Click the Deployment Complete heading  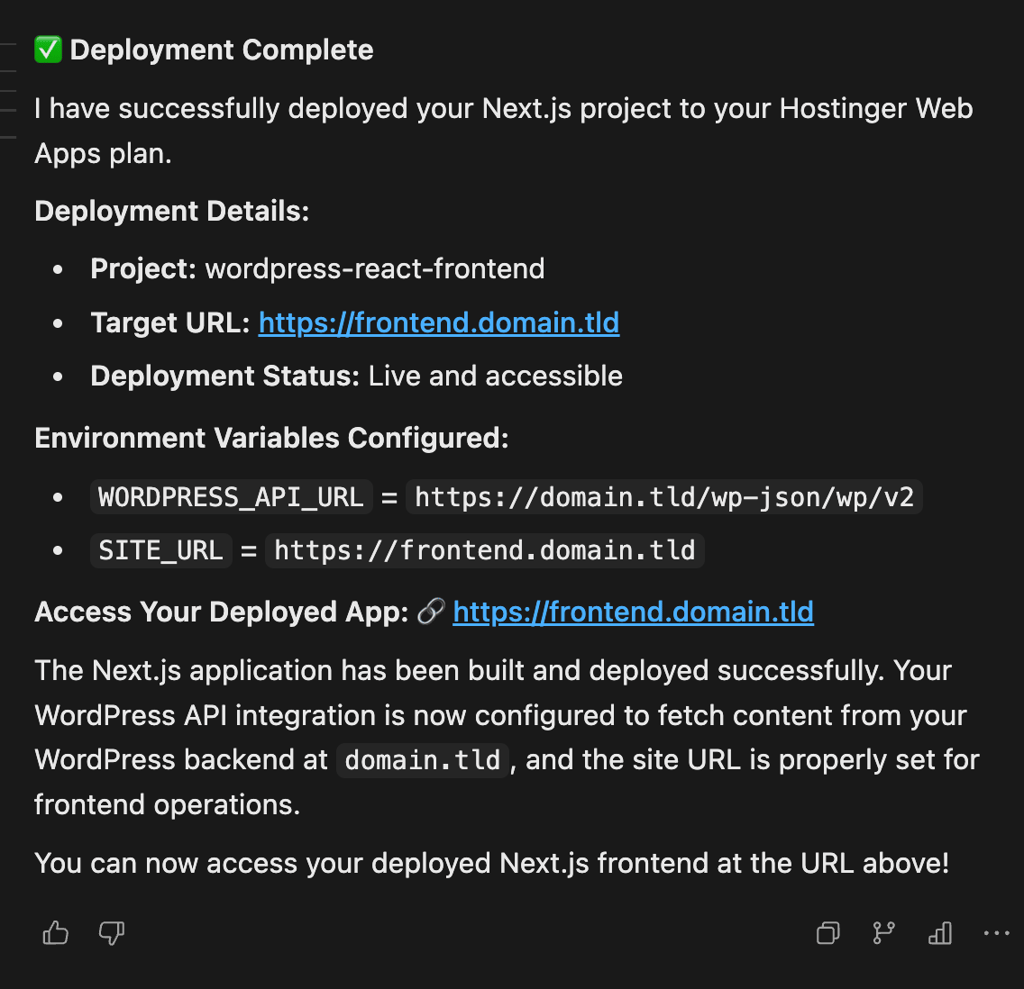221,50
